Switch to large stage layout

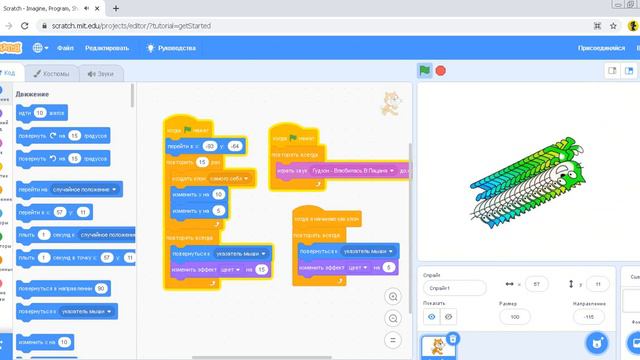coord(629,71)
